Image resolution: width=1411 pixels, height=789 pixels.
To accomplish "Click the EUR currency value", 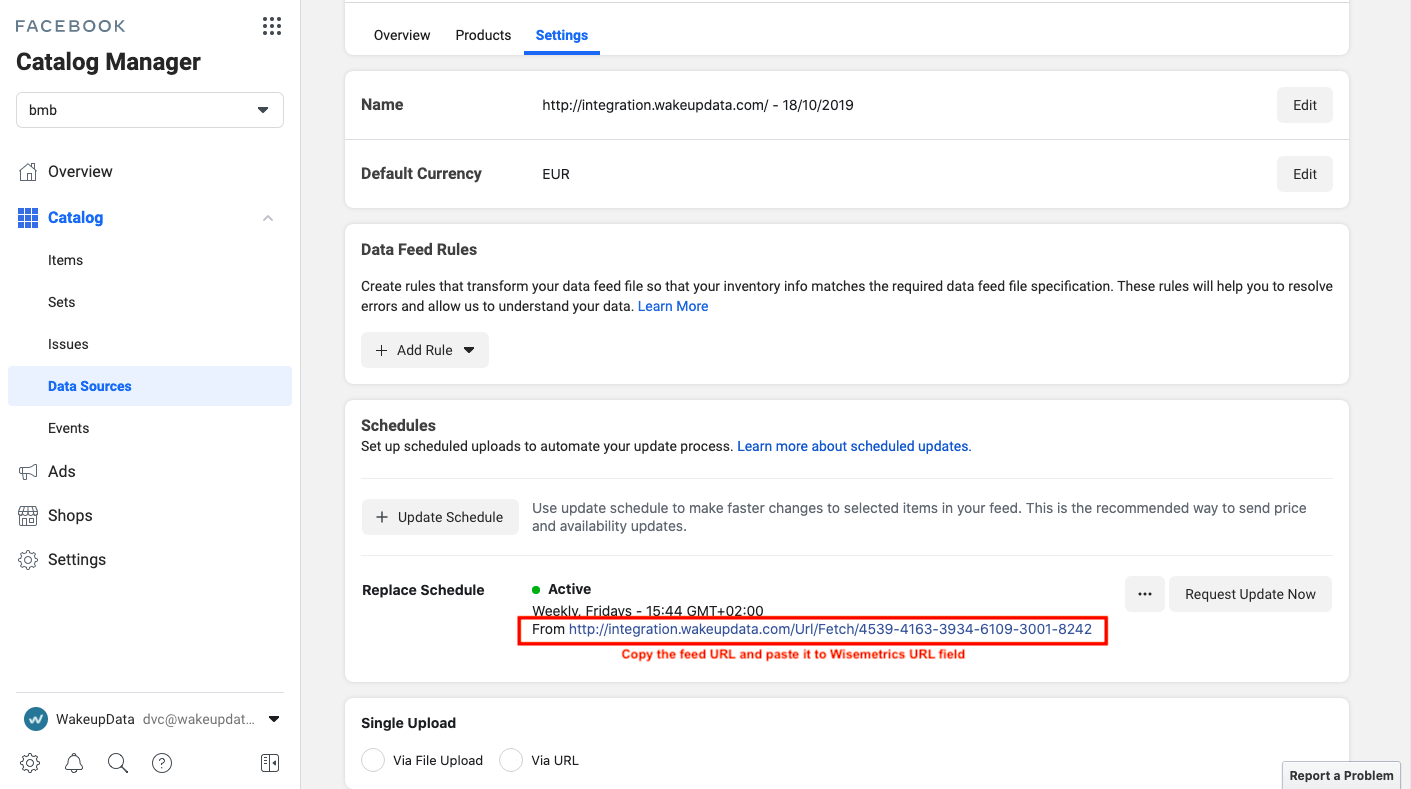I will [556, 174].
